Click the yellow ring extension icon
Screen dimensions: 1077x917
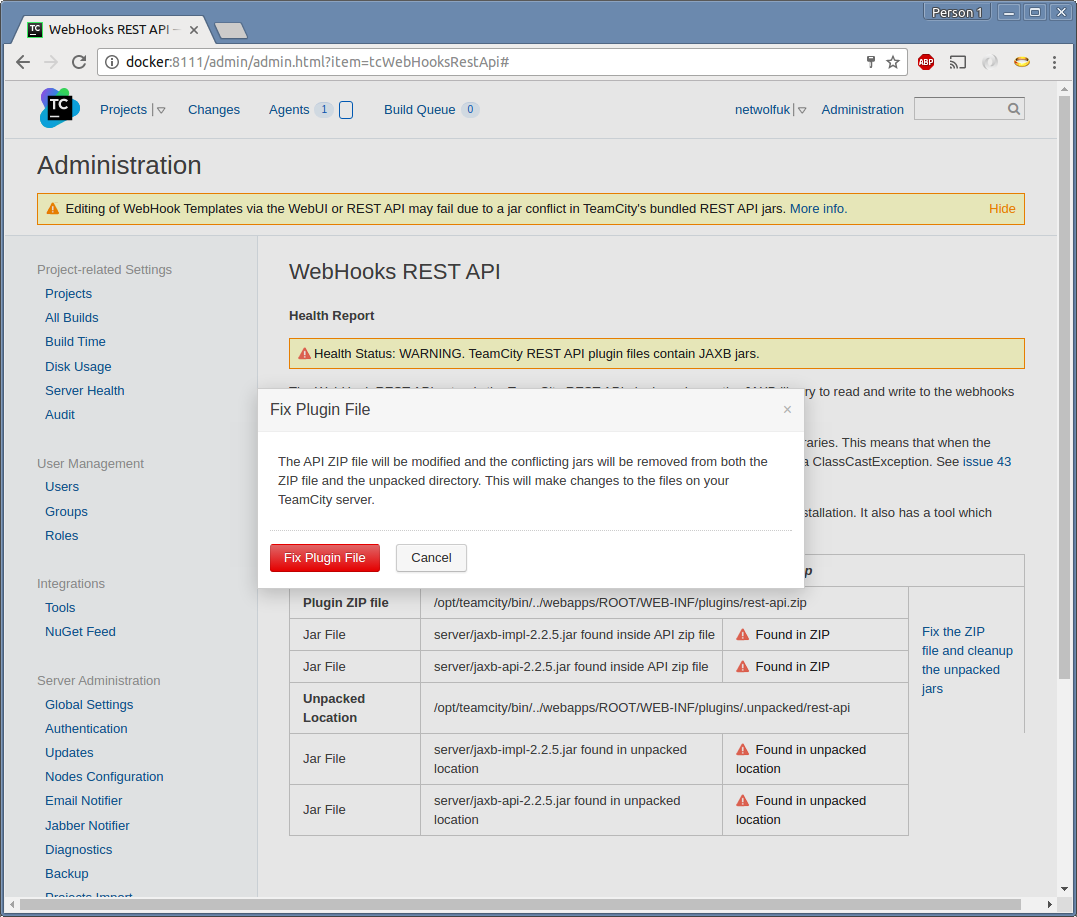(1022, 62)
